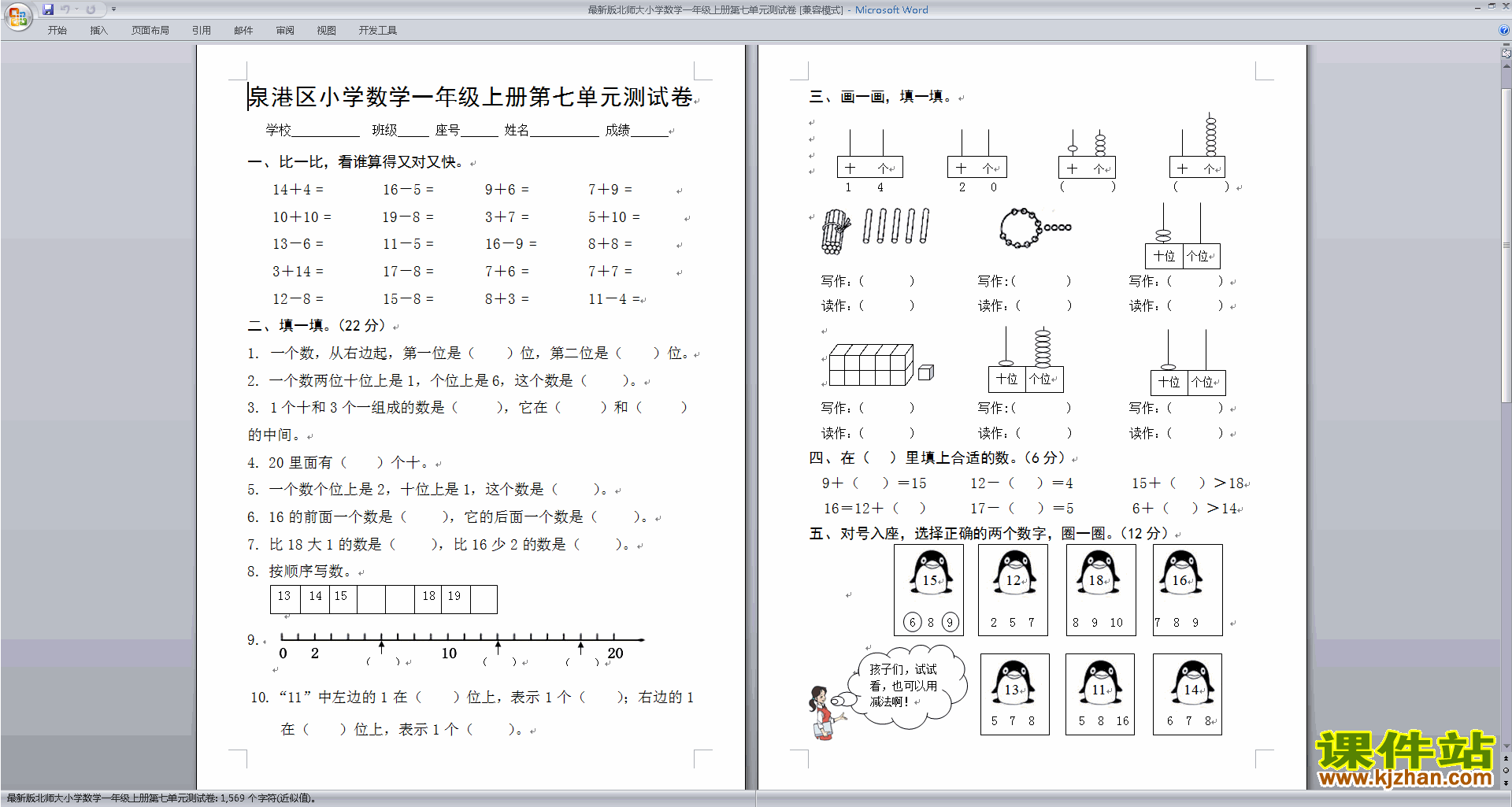The height and width of the screenshot is (807, 1512).
Task: Select the penguin card numbered 18
Action: tap(1101, 590)
